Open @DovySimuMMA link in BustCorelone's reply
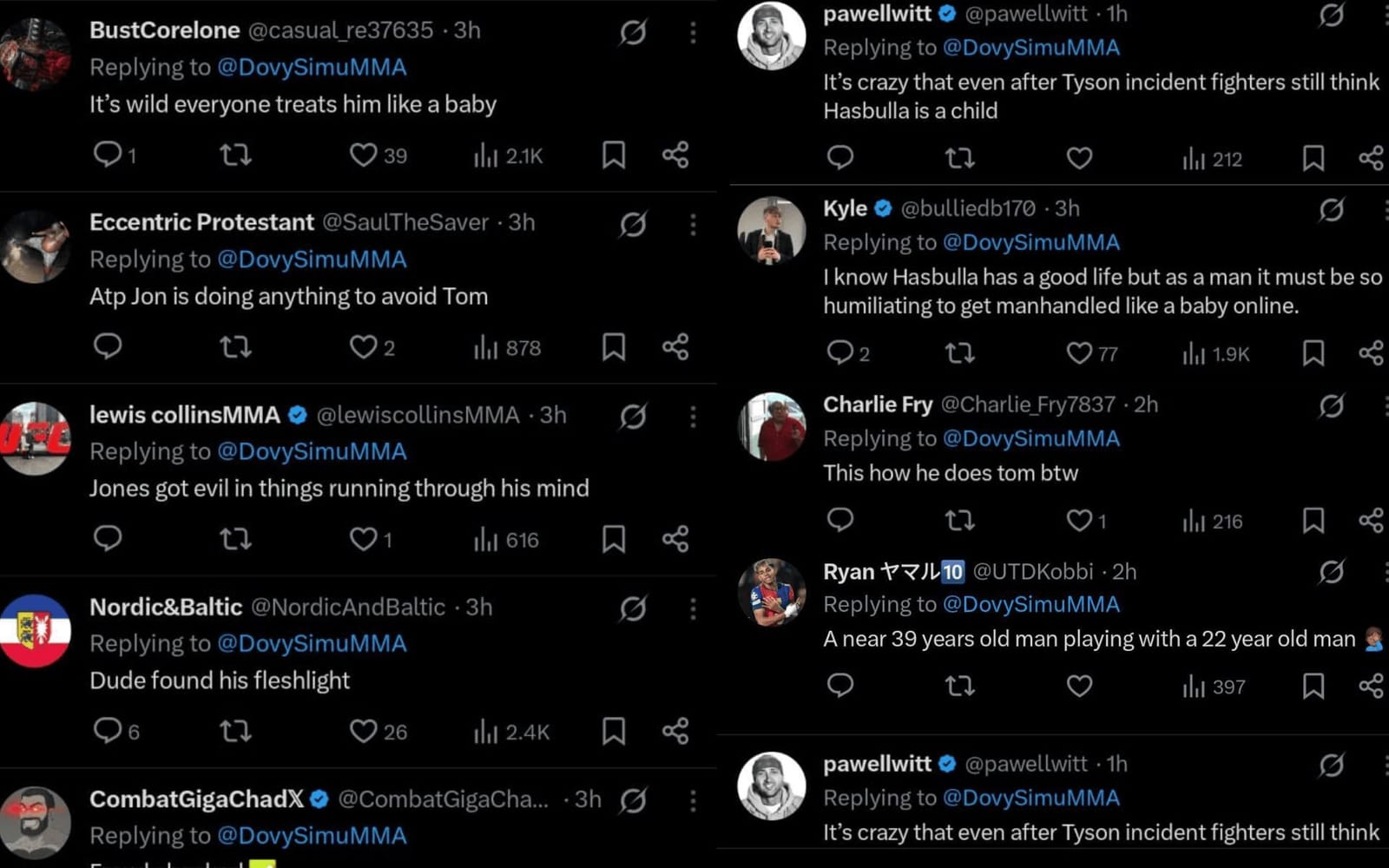 coord(312,68)
